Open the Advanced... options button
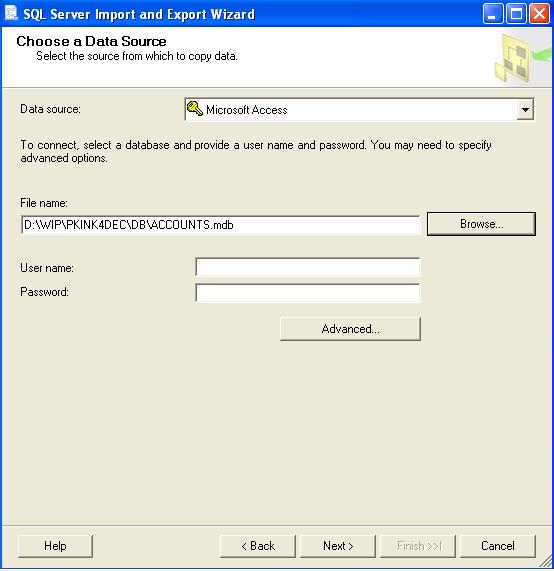The image size is (554, 571). click(x=350, y=329)
